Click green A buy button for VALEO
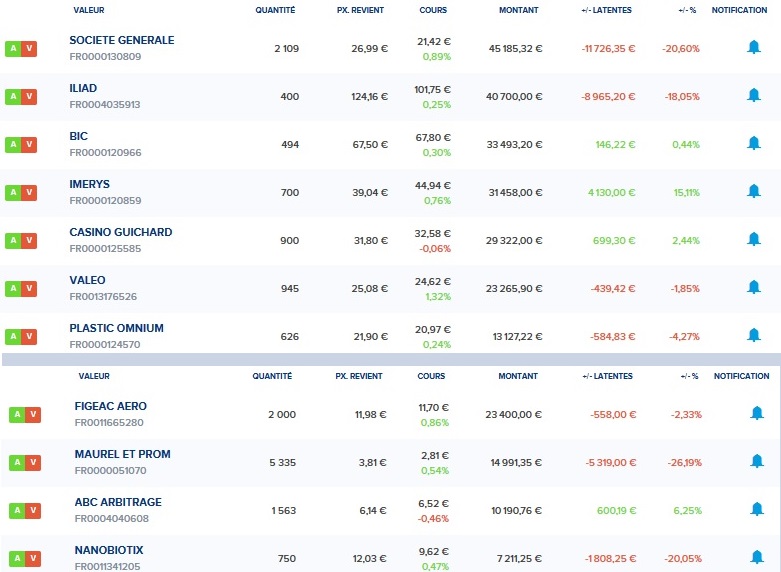 pos(13,288)
